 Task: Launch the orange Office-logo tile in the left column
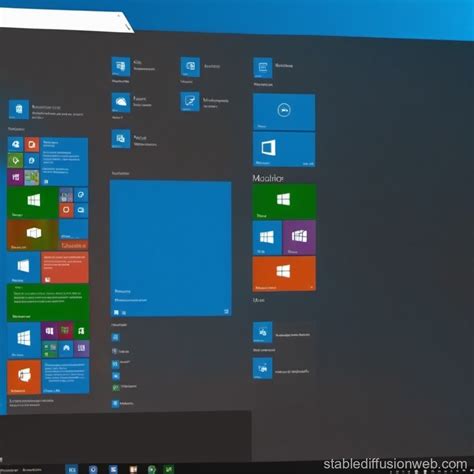click(x=24, y=377)
